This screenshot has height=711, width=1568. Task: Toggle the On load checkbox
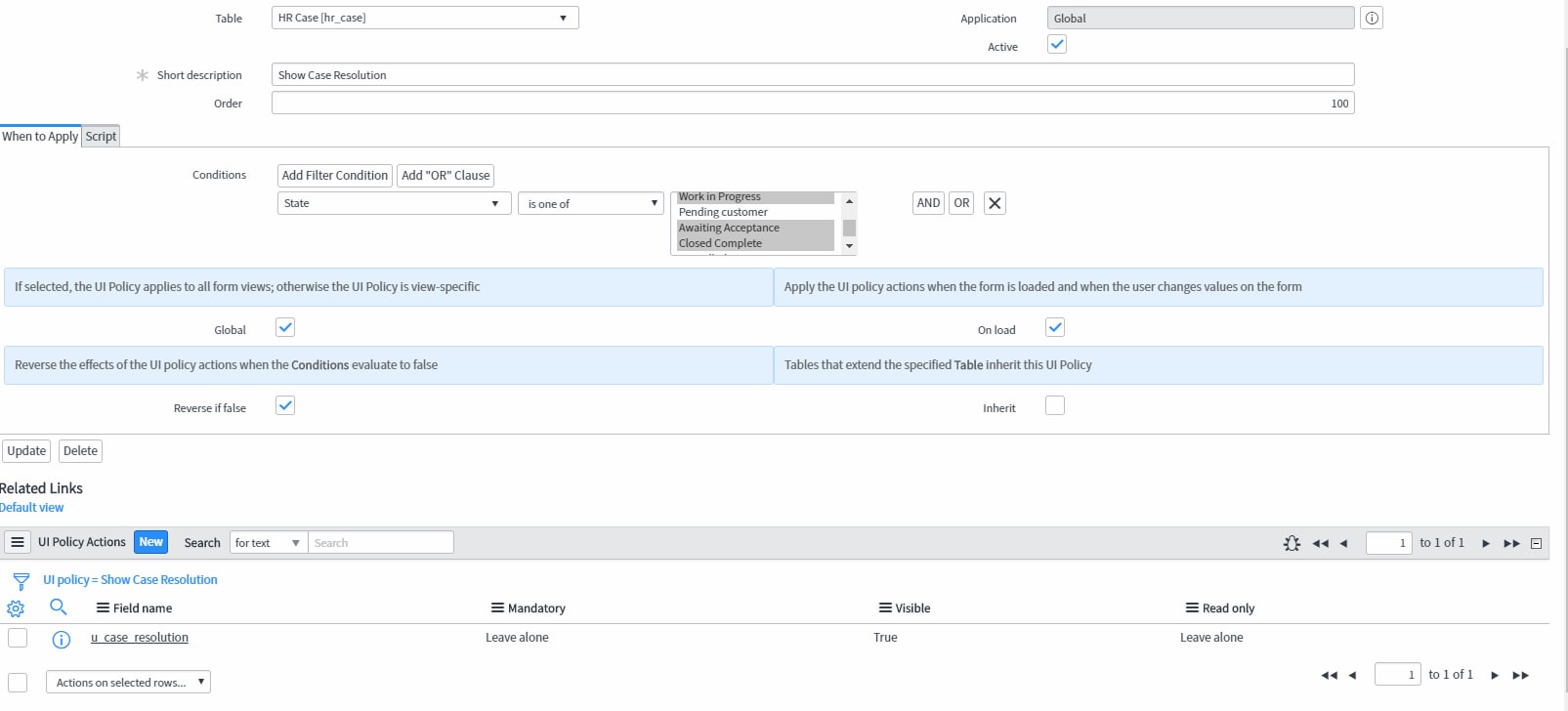[1055, 327]
